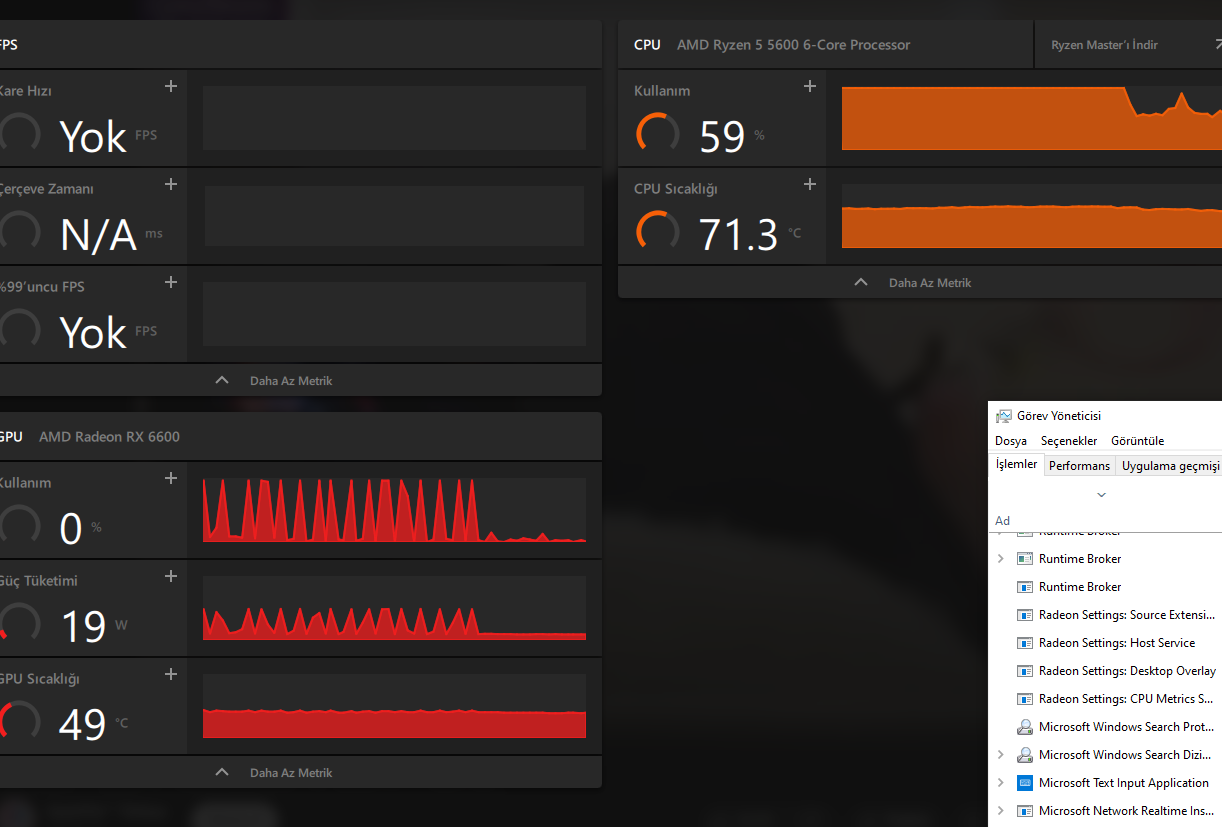The image size is (1222, 827).
Task: Click the Güç Tüketimi power graph
Action: pyautogui.click(x=394, y=608)
